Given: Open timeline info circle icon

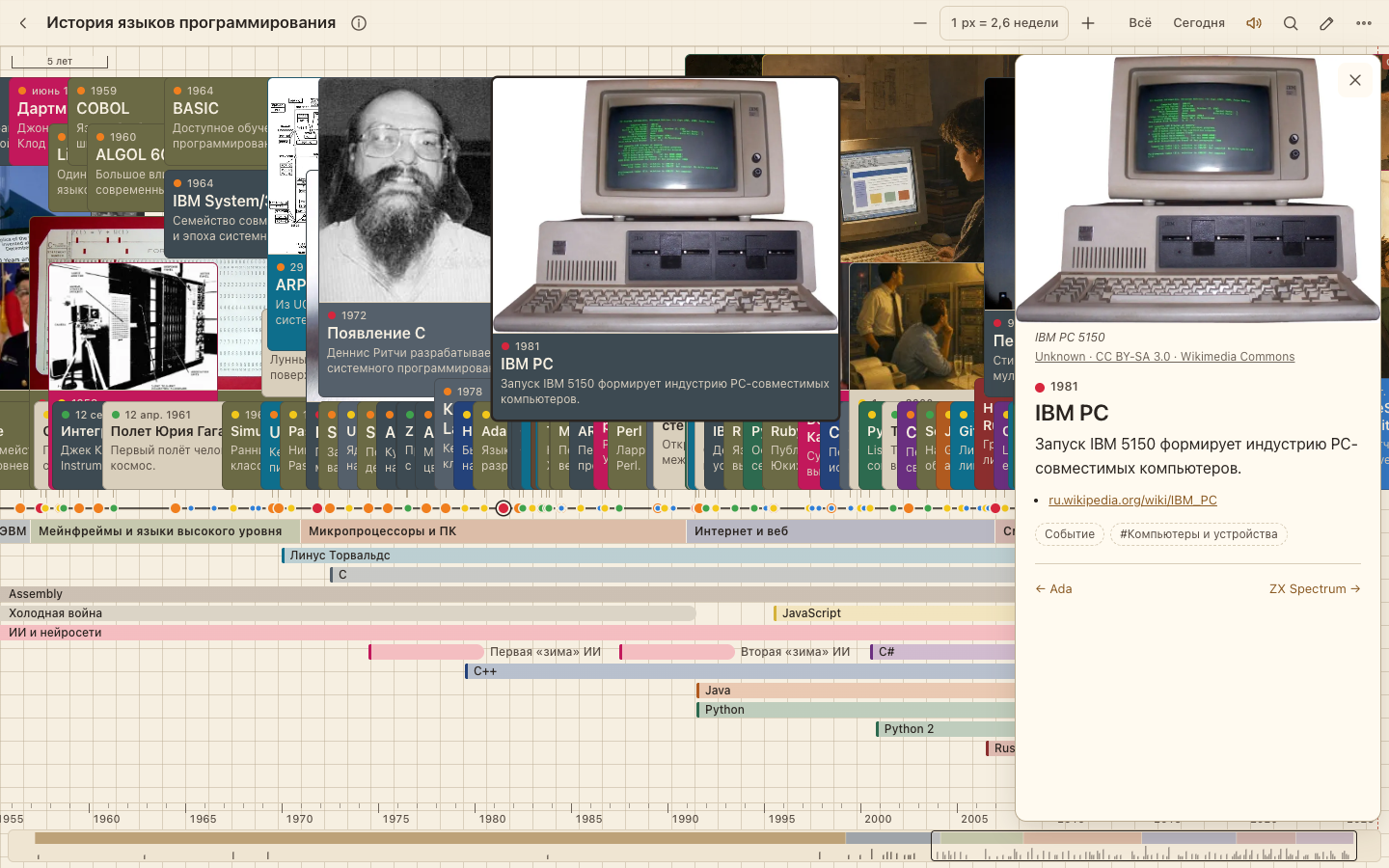Looking at the screenshot, I should point(359,23).
